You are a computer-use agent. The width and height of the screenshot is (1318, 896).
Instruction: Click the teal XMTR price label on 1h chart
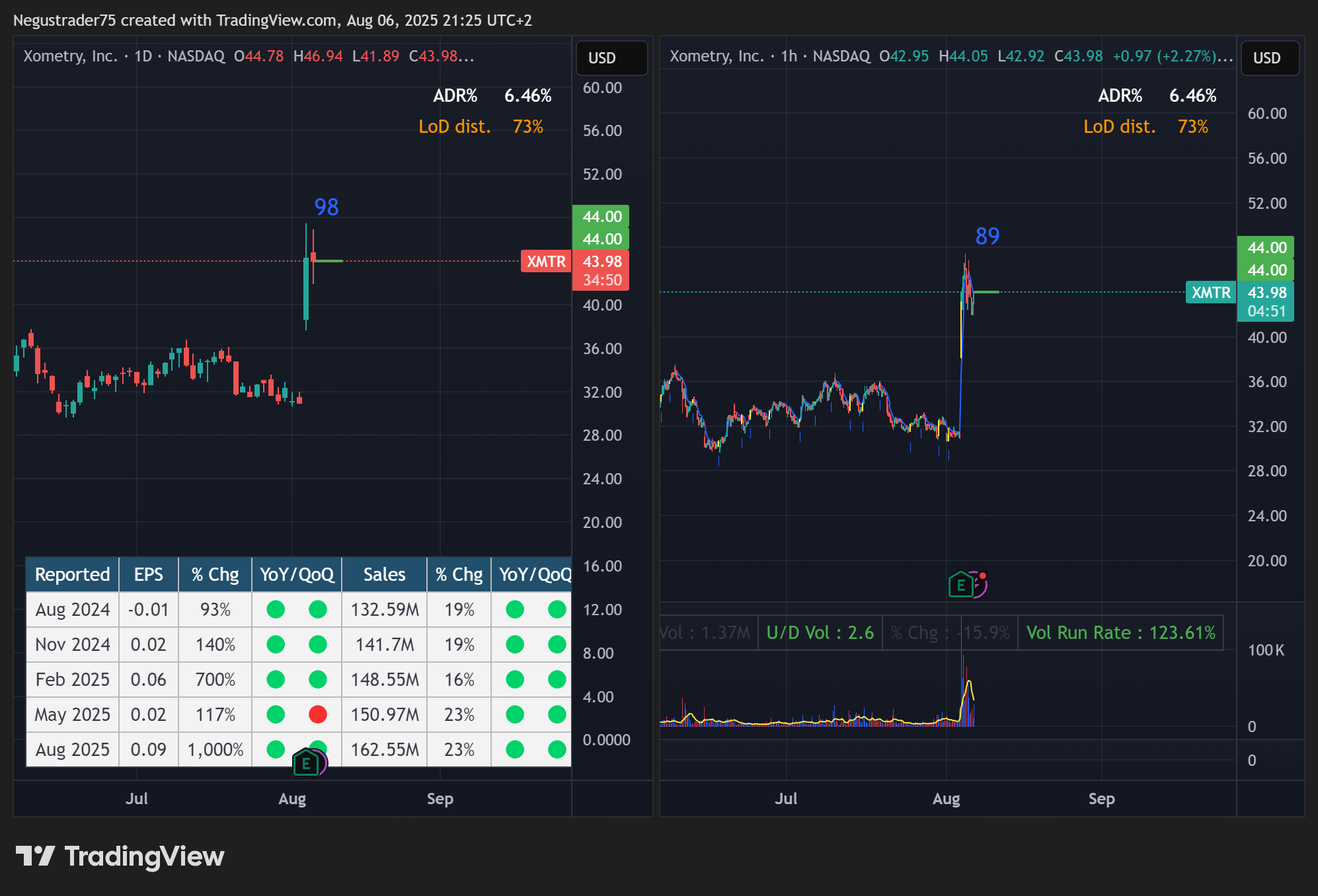[1211, 293]
